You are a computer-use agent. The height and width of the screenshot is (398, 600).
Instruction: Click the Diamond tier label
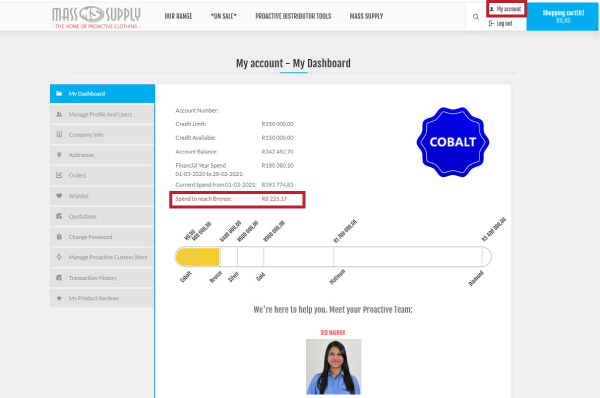[x=476, y=278]
